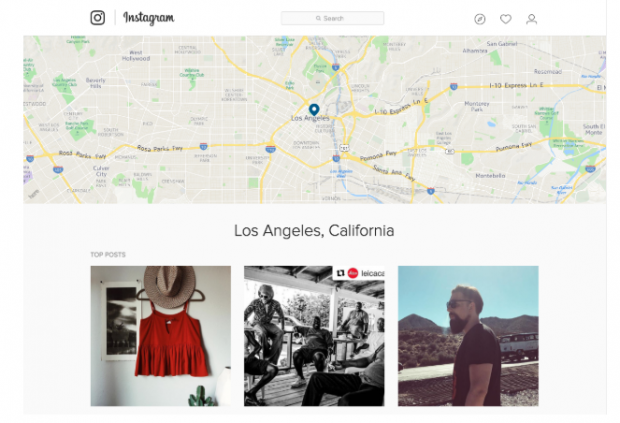Viewport: 620px width, 423px height.
Task: Click the West Hollywood map label
Action: coord(136,55)
